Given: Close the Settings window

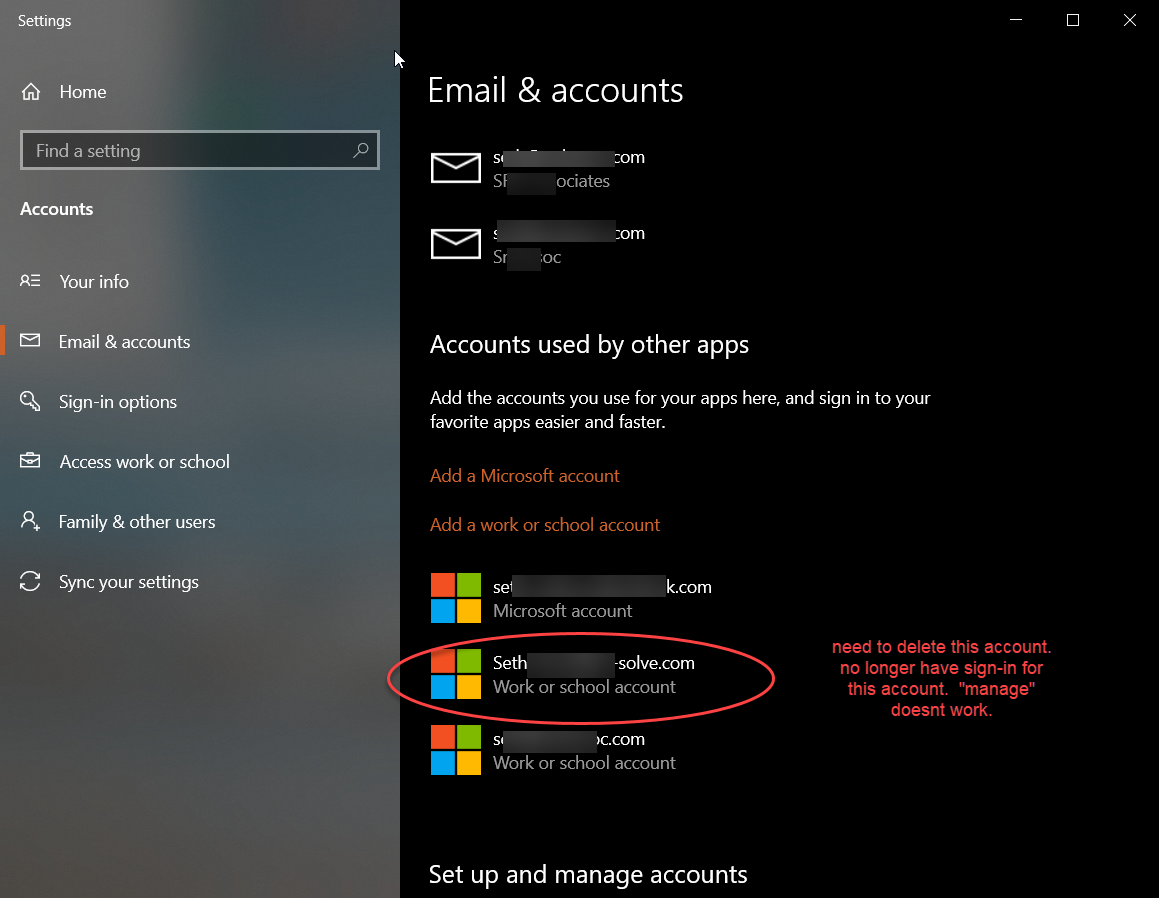Looking at the screenshot, I should coord(1130,20).
